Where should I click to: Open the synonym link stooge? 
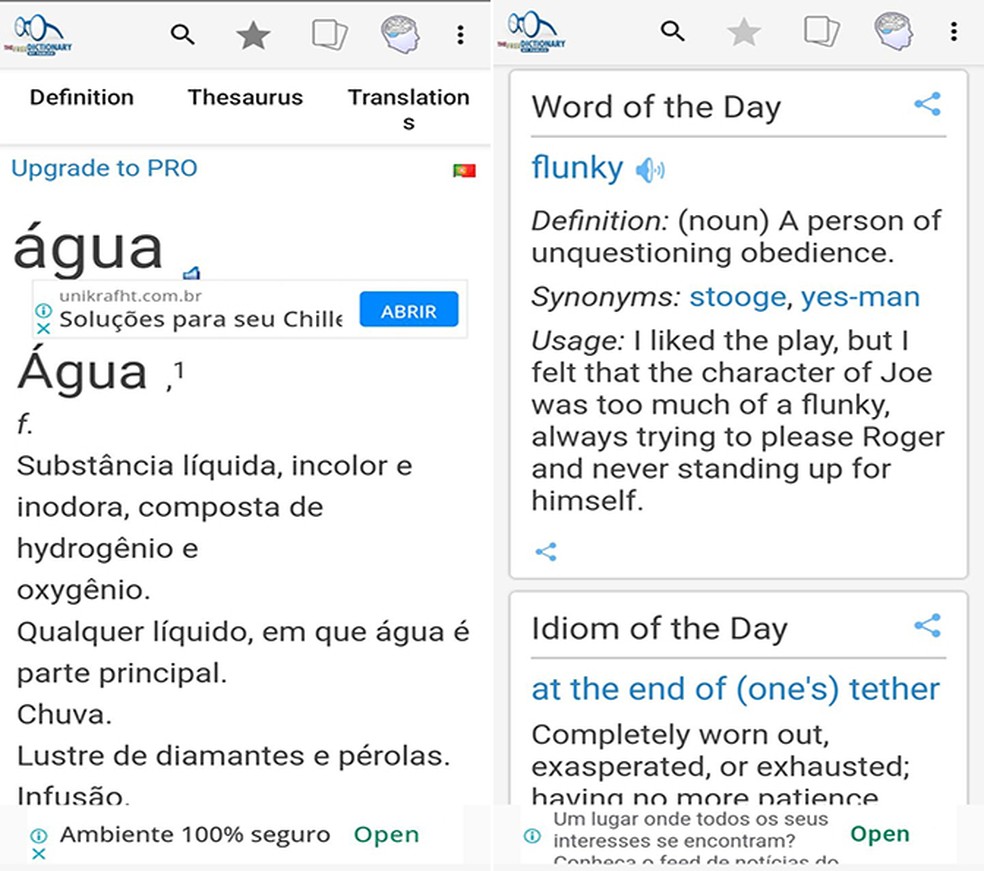[x=737, y=297]
